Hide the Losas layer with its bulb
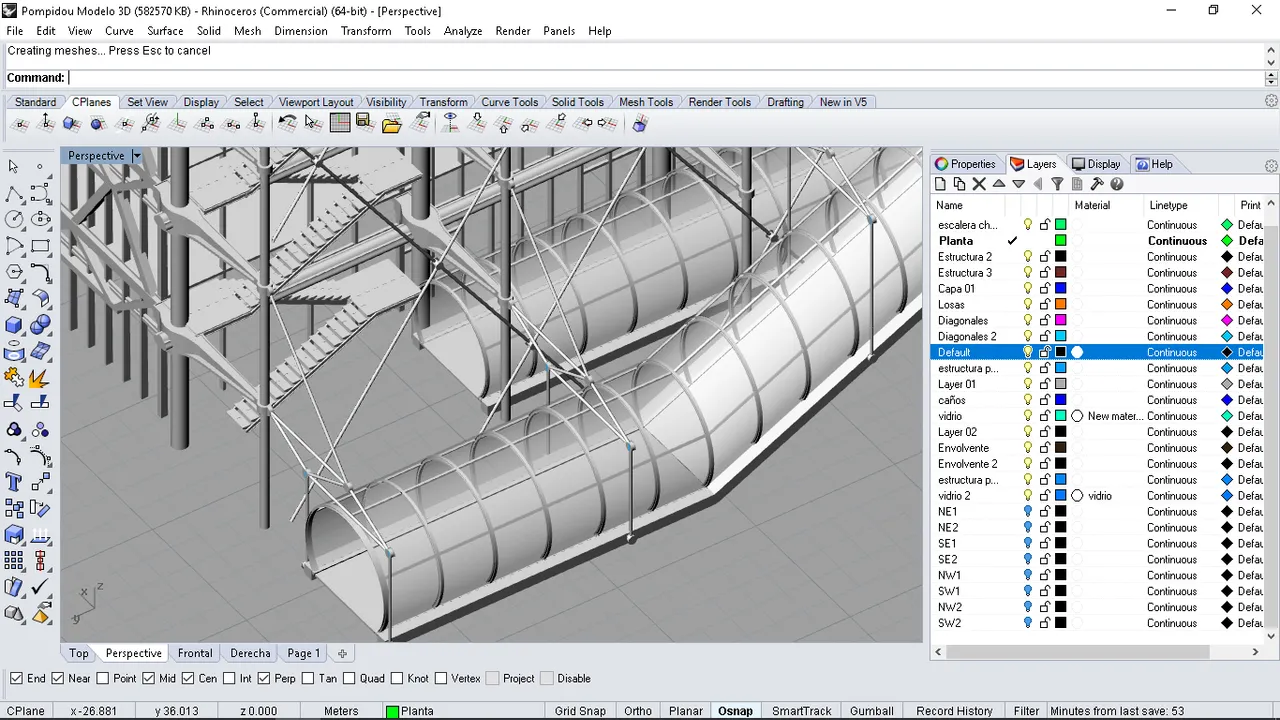1280x720 pixels. pos(1027,304)
